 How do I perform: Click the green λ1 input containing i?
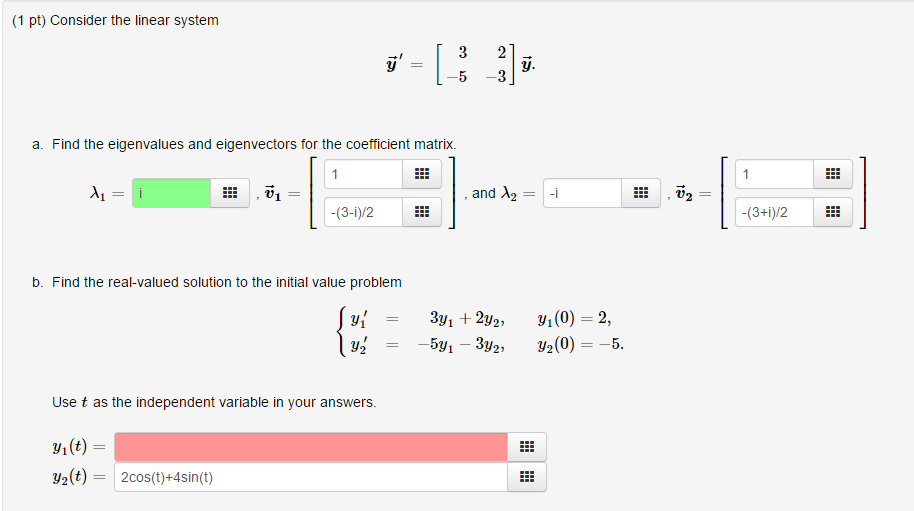point(171,193)
